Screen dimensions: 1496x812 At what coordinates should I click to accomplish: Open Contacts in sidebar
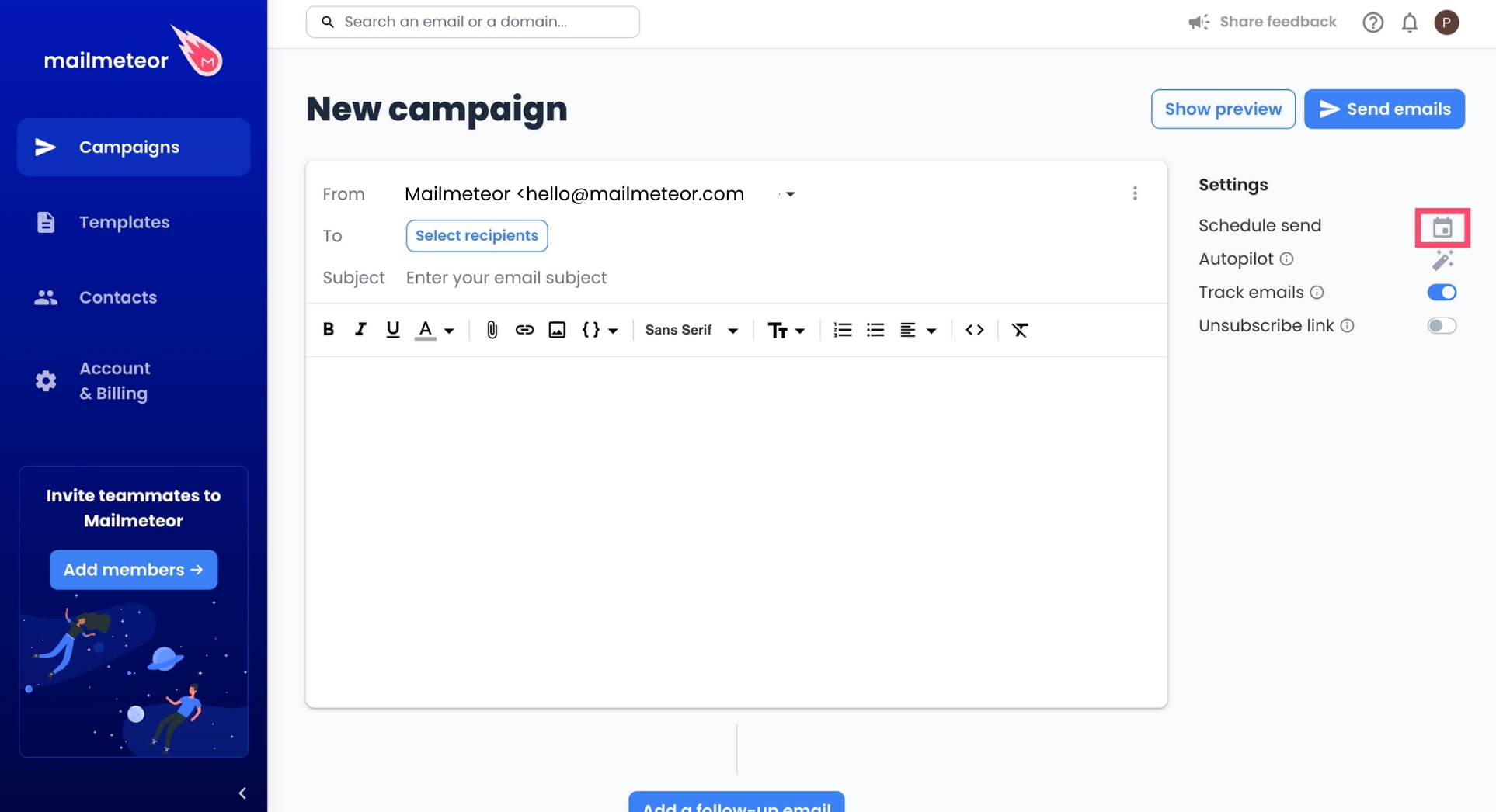134,297
